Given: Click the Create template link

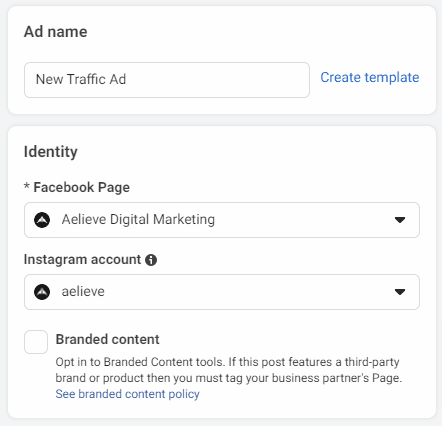Looking at the screenshot, I should point(370,77).
